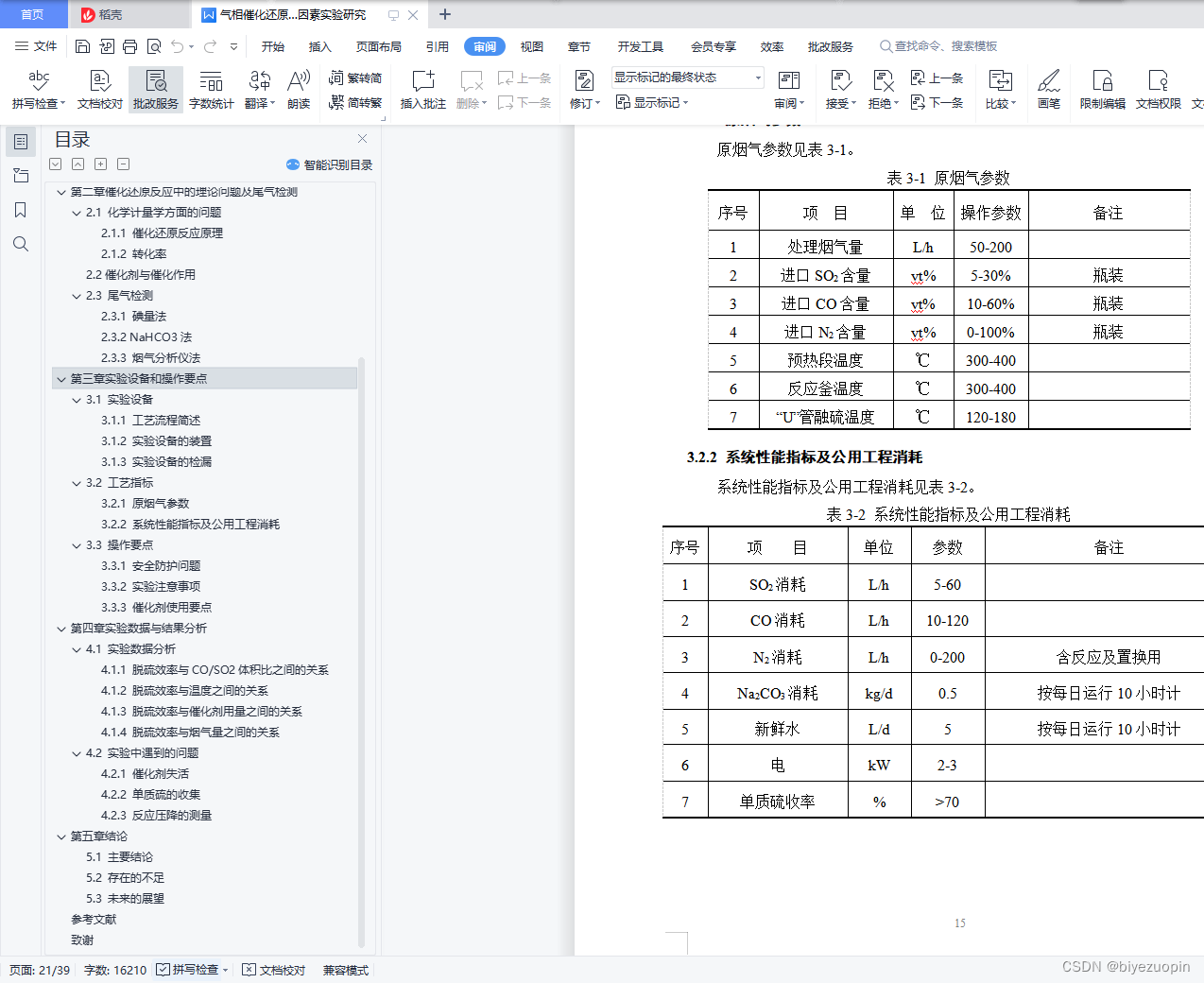This screenshot has width=1204, height=983.
Task: Click 智能识别目录
Action: click(329, 164)
